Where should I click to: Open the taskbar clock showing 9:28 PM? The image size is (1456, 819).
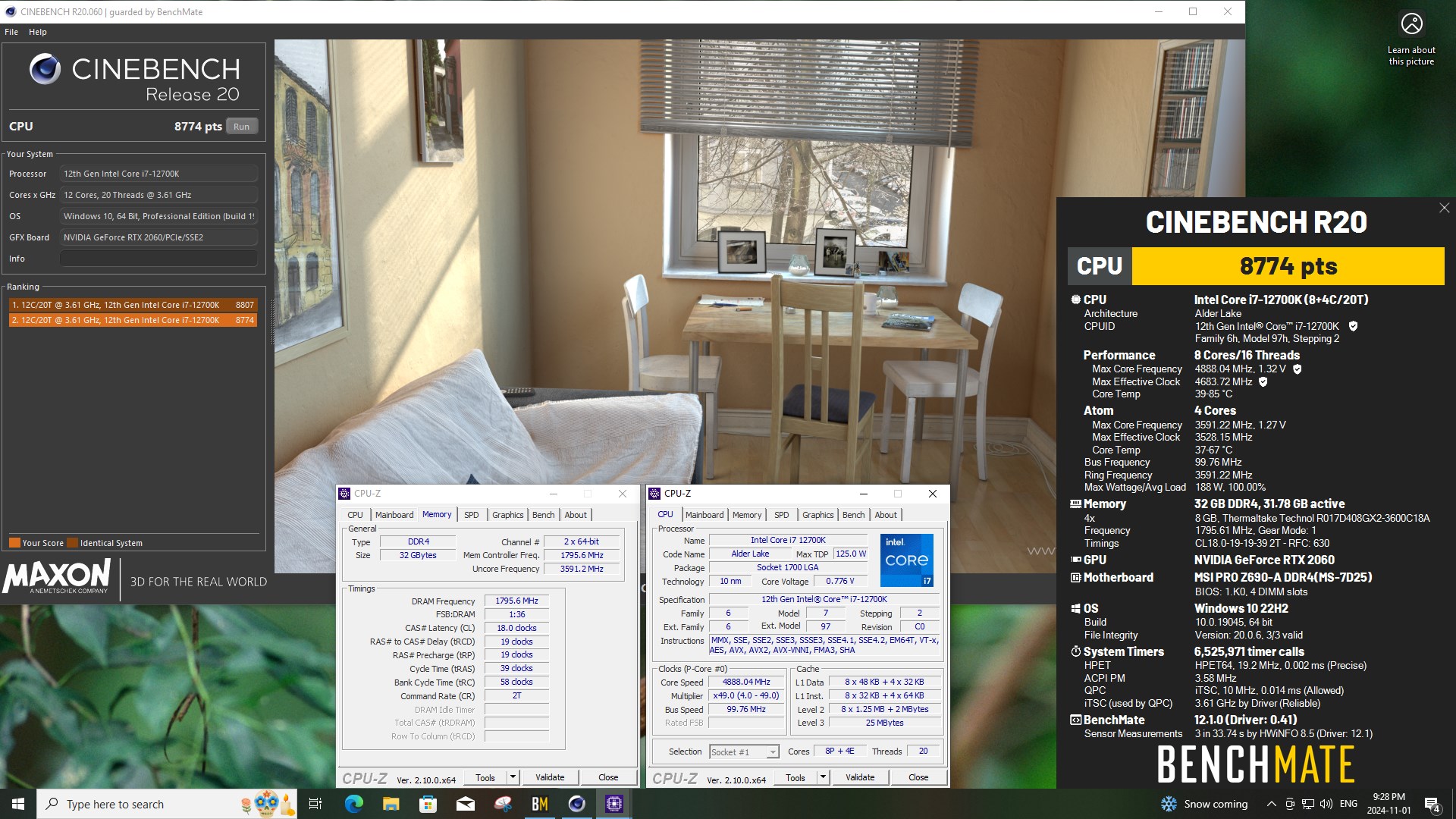coord(1389,804)
